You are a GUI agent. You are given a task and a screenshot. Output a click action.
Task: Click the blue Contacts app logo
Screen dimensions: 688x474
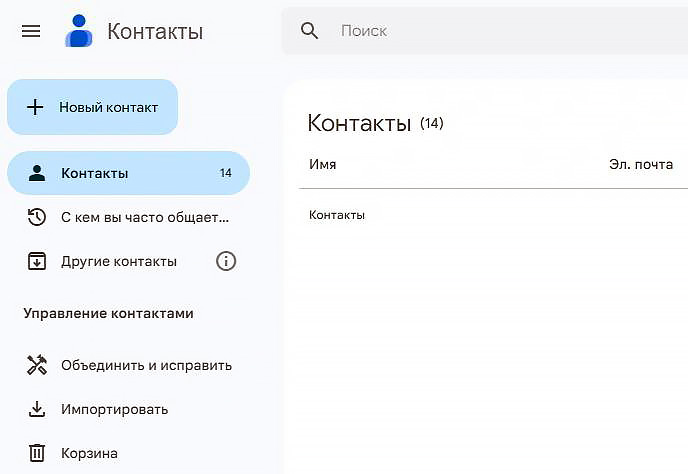tap(79, 31)
